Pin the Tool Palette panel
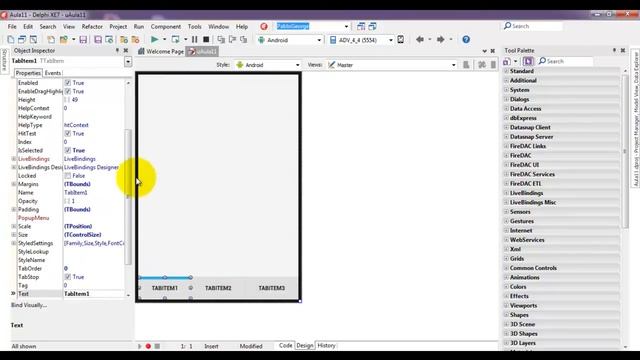The width and height of the screenshot is (640, 360). point(614,50)
